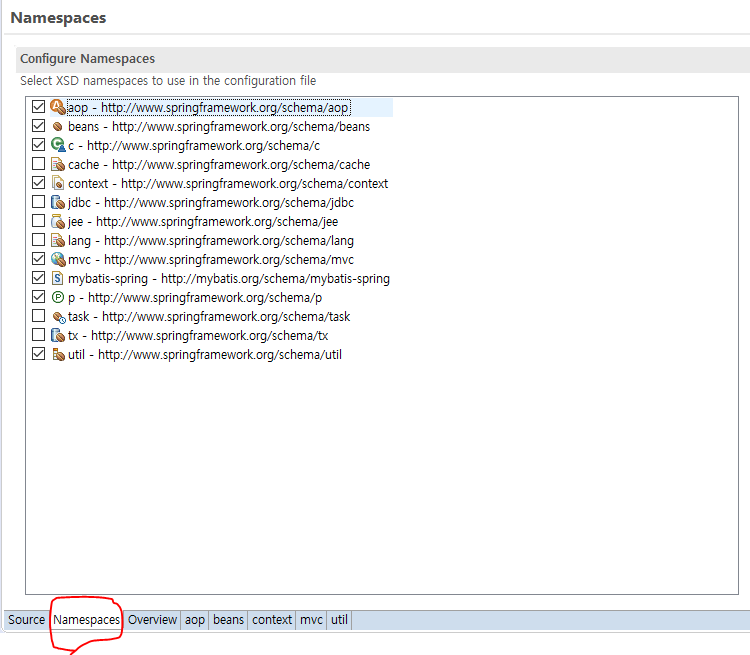Click the p namespace icon
Screen dimensions: 750x655
click(58, 298)
